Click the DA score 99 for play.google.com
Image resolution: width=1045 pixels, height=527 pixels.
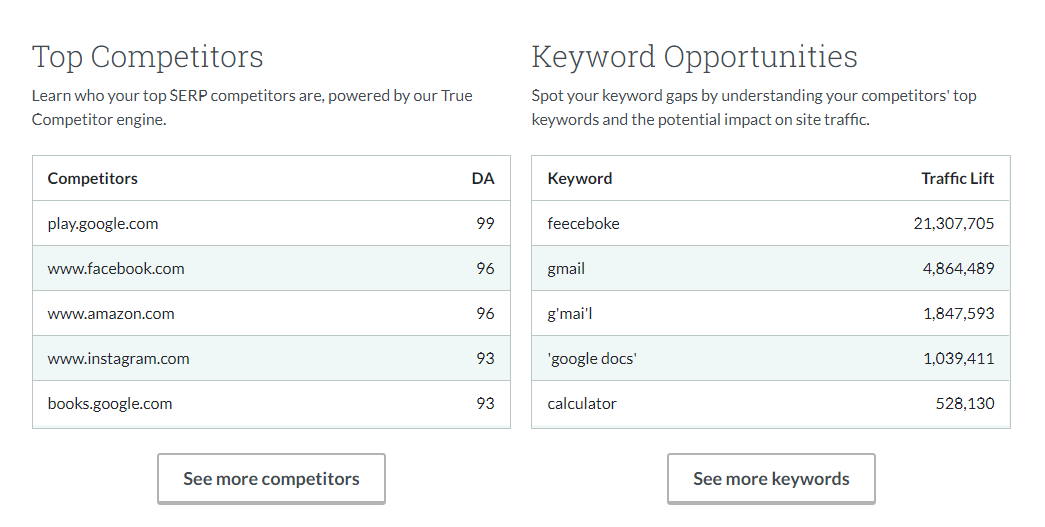pyautogui.click(x=485, y=224)
